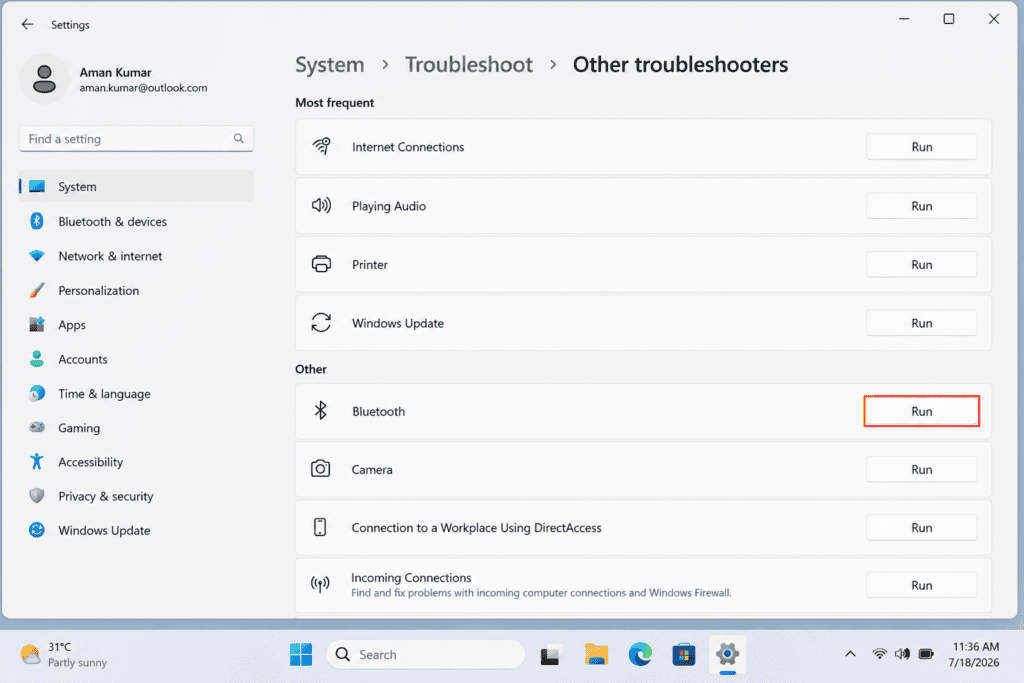
Task: Click the Windows Update sidebar icon
Action: (37, 530)
